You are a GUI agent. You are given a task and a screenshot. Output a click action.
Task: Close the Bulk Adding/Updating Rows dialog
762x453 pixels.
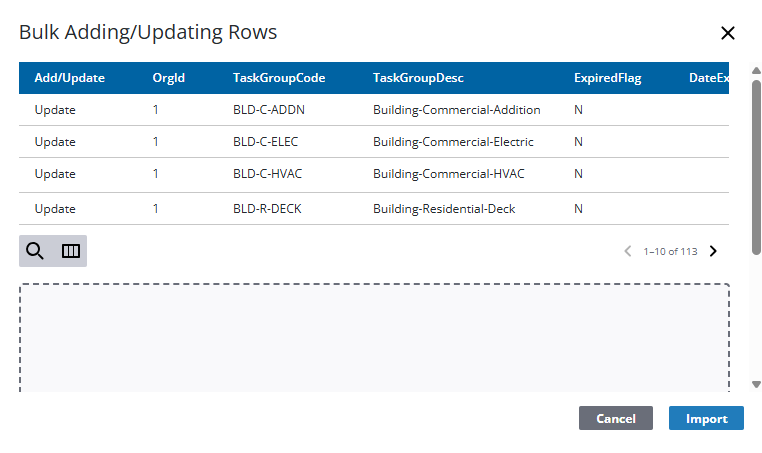(728, 33)
